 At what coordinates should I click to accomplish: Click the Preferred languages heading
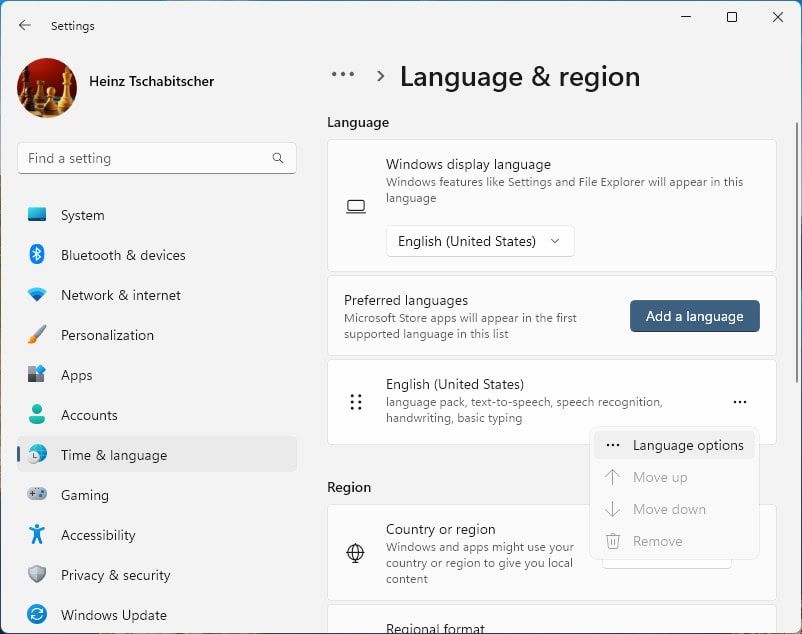click(x=406, y=300)
